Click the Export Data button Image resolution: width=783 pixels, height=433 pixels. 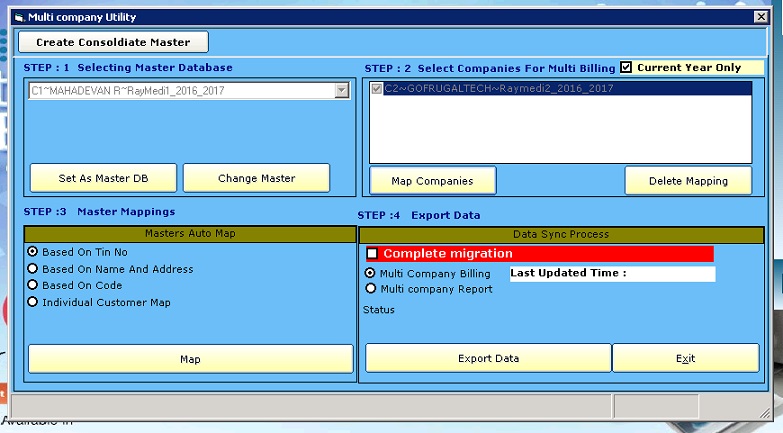488,358
